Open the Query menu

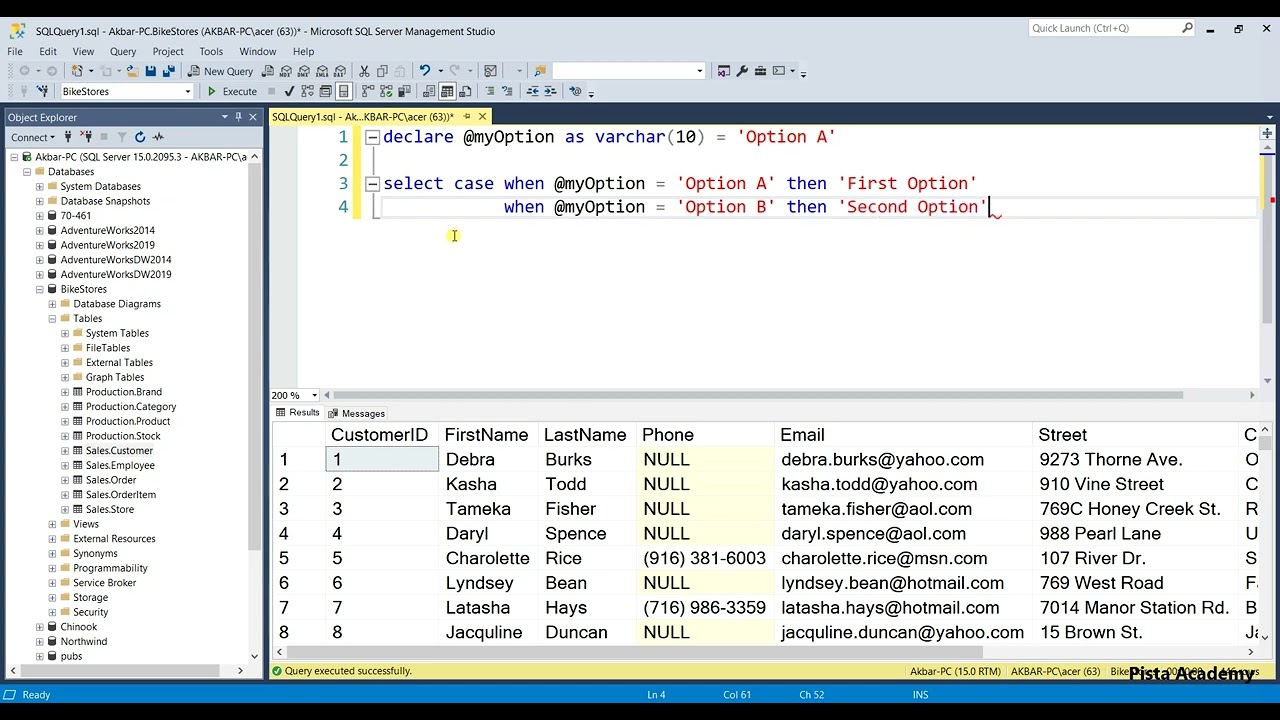(x=123, y=51)
